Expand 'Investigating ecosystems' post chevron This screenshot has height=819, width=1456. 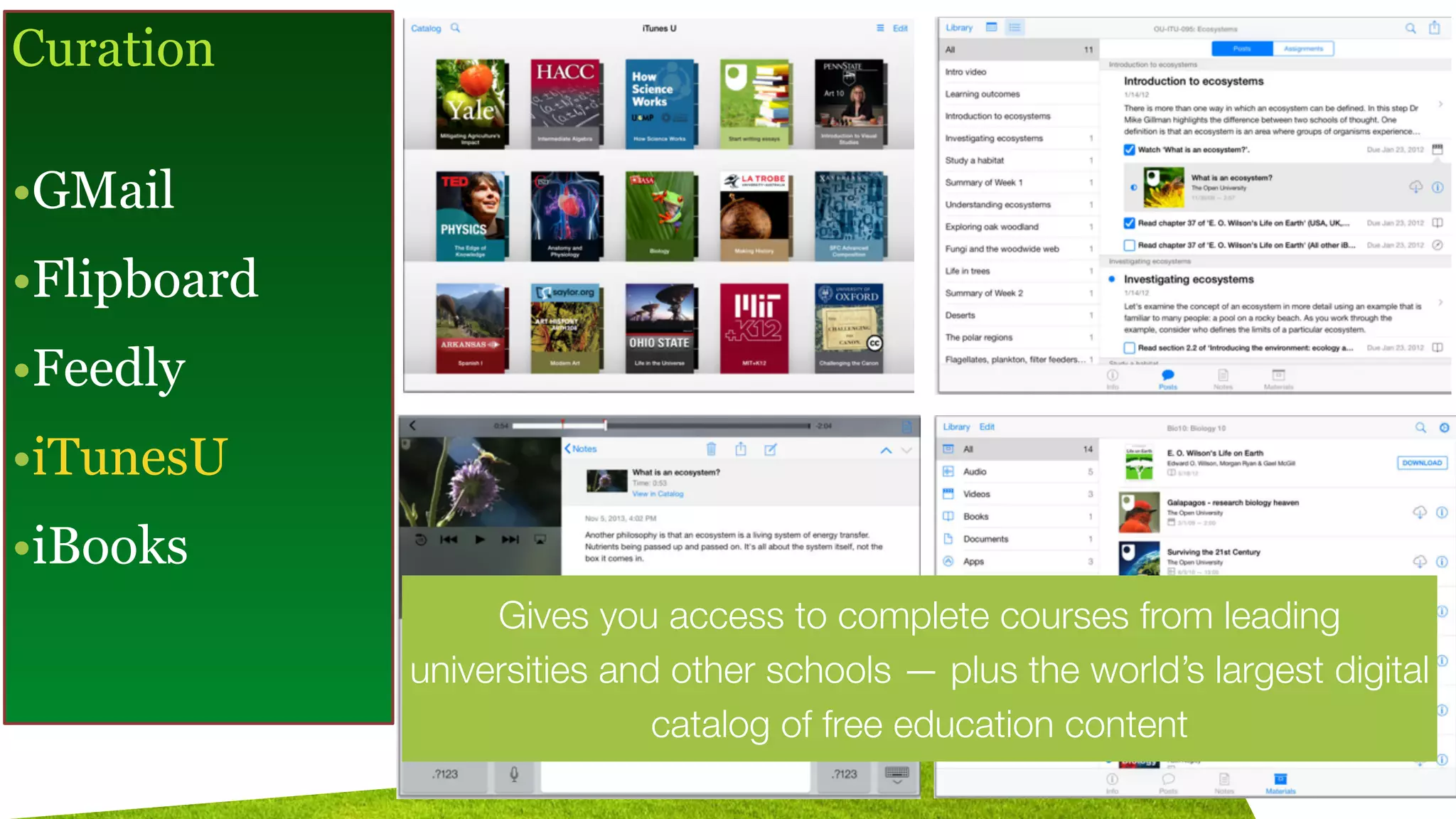pos(1440,303)
